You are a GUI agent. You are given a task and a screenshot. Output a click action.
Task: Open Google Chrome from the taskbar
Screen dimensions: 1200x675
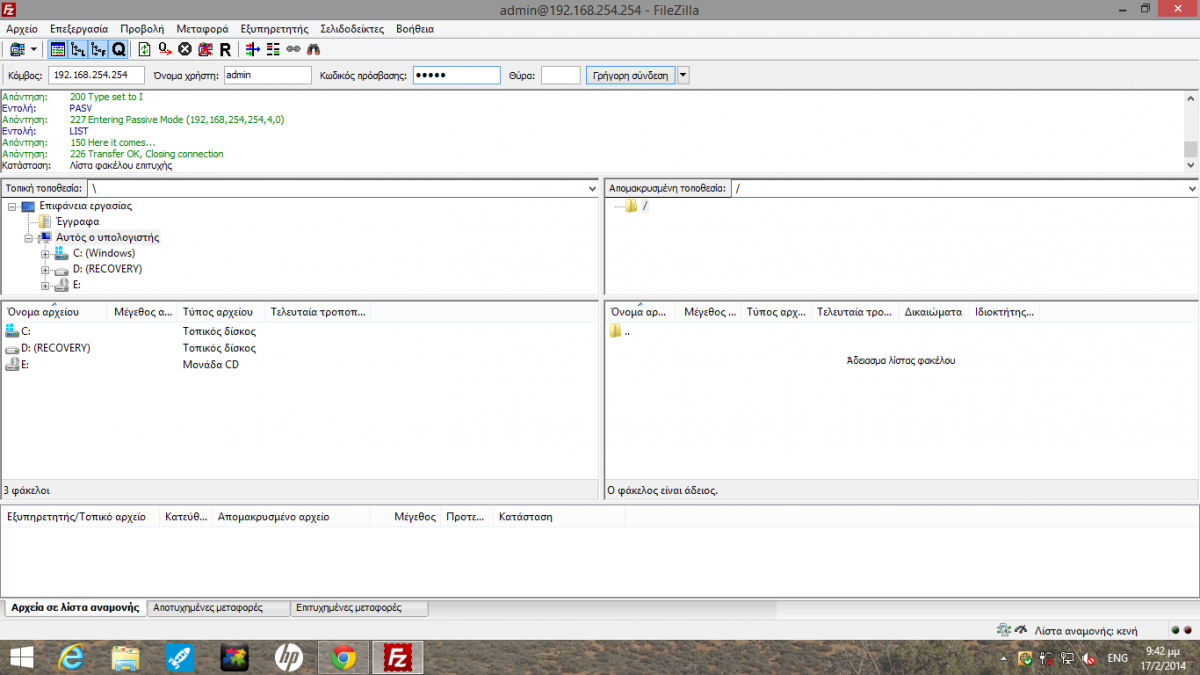[344, 657]
